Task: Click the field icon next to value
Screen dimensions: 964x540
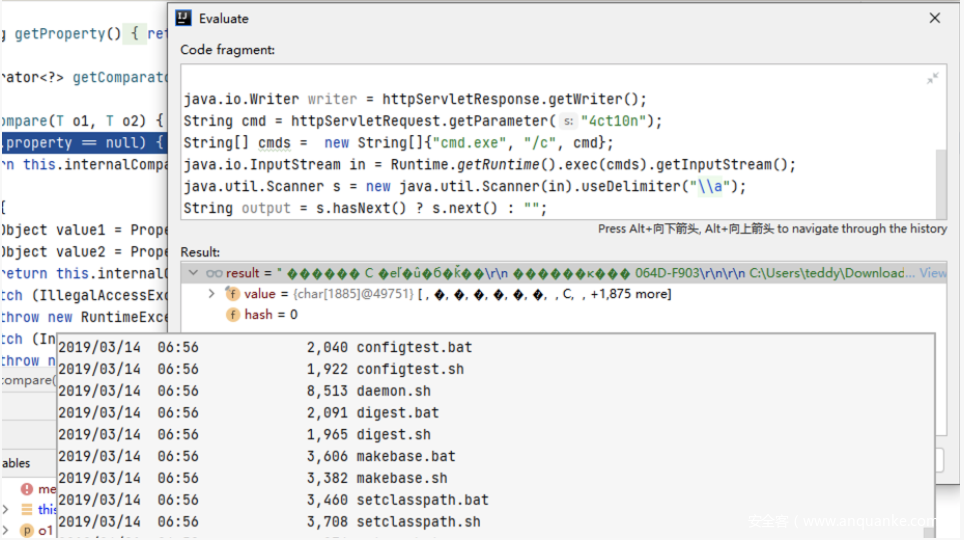Action: click(x=232, y=294)
